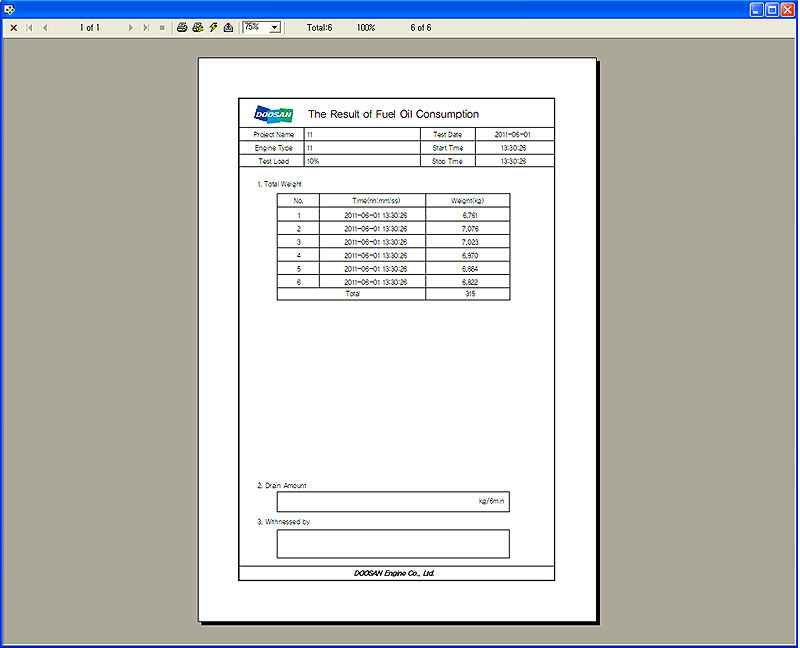This screenshot has width=800, height=648.
Task: Close the current report view with the X icon
Action: click(x=13, y=28)
